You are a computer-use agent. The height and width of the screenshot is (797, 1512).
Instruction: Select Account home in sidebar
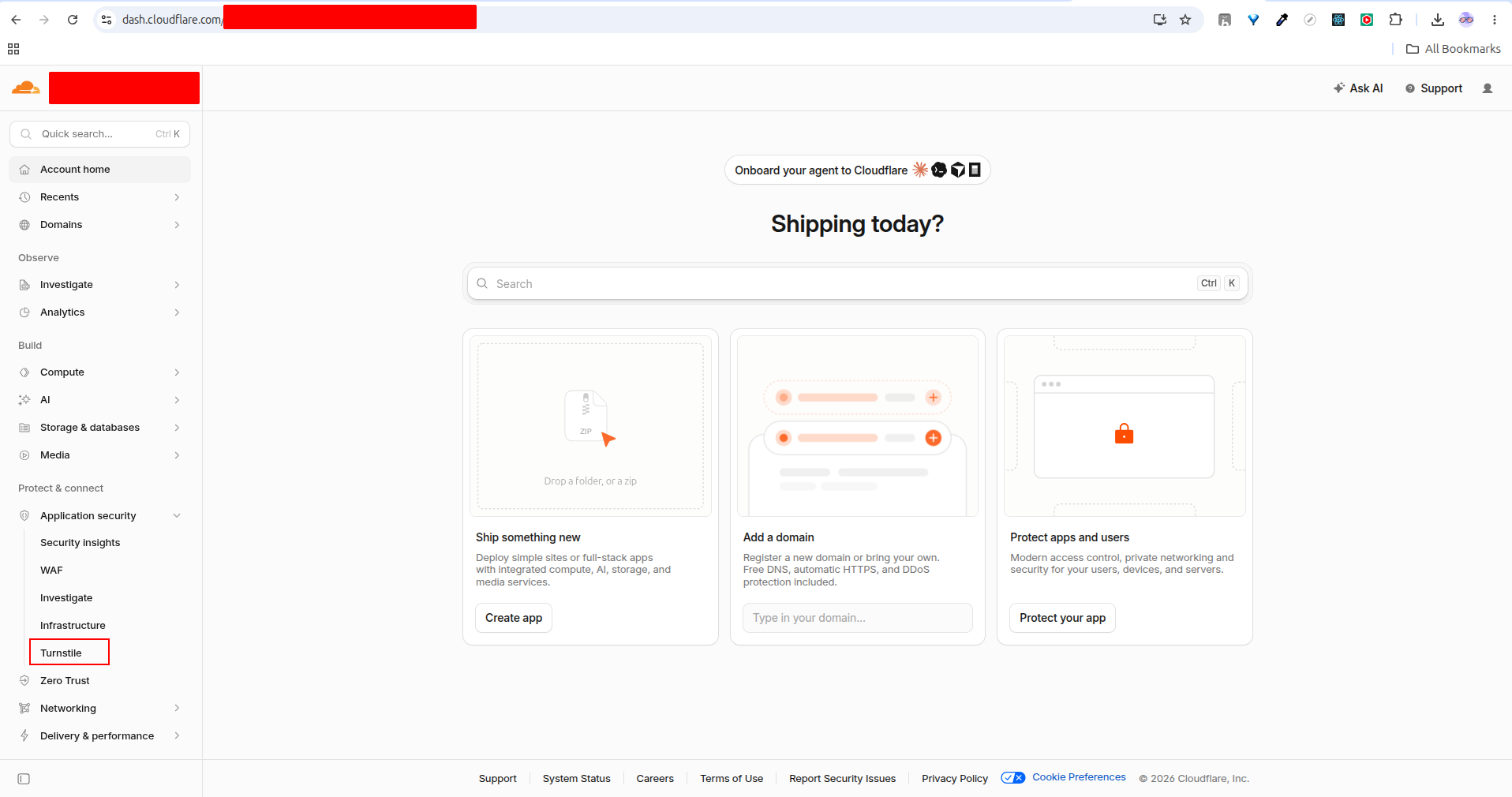click(99, 170)
